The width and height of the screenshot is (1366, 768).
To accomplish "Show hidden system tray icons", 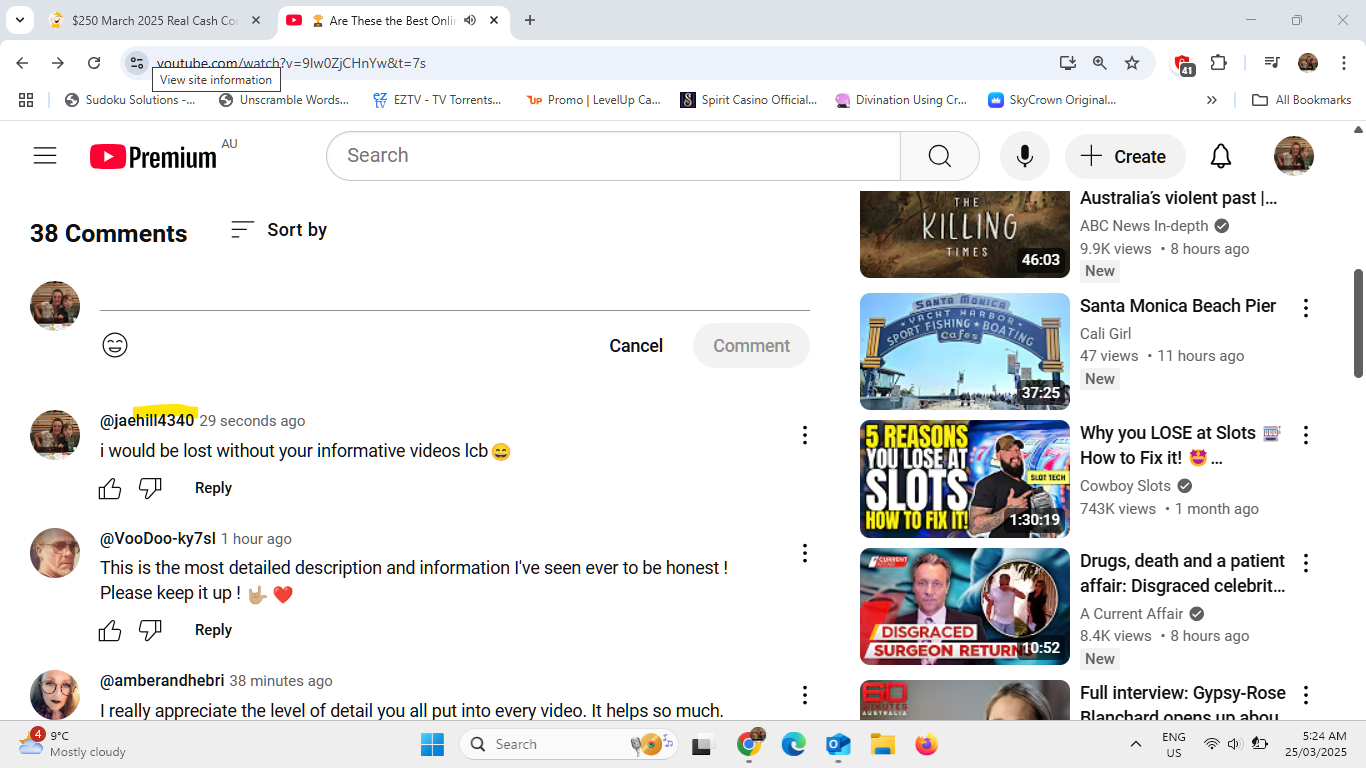I will coord(1136,744).
